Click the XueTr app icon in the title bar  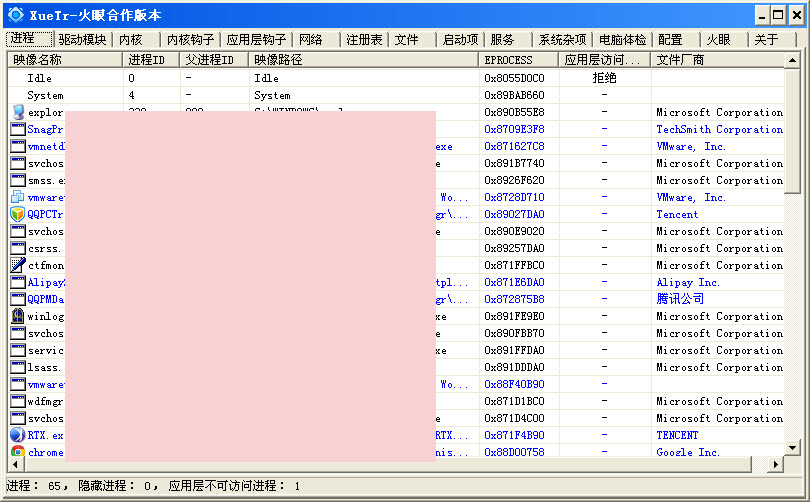pos(16,15)
